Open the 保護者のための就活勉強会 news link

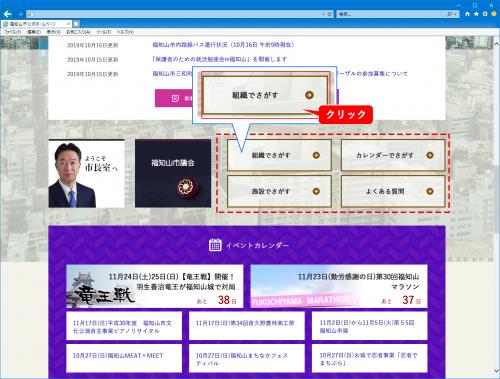[219, 59]
